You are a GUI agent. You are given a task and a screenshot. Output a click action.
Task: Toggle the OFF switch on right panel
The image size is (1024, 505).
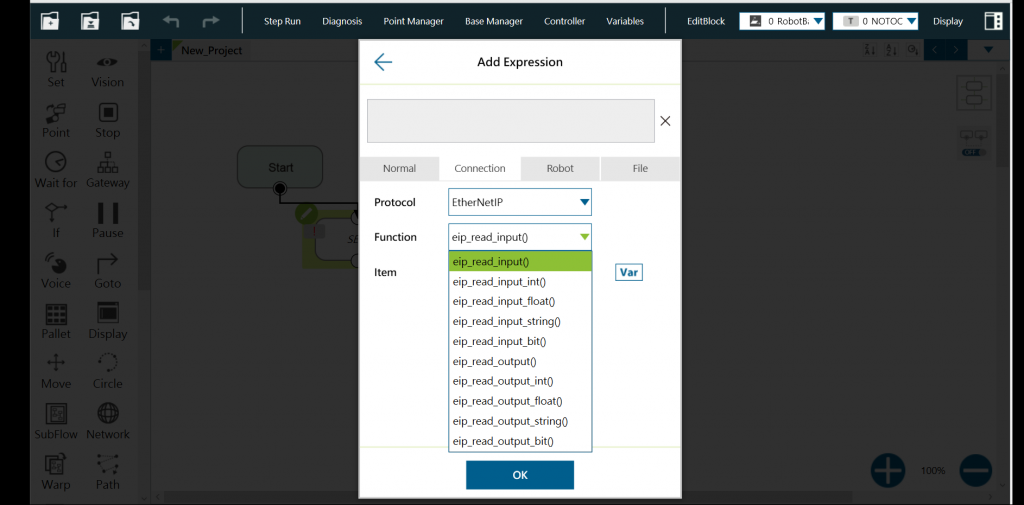point(974,152)
